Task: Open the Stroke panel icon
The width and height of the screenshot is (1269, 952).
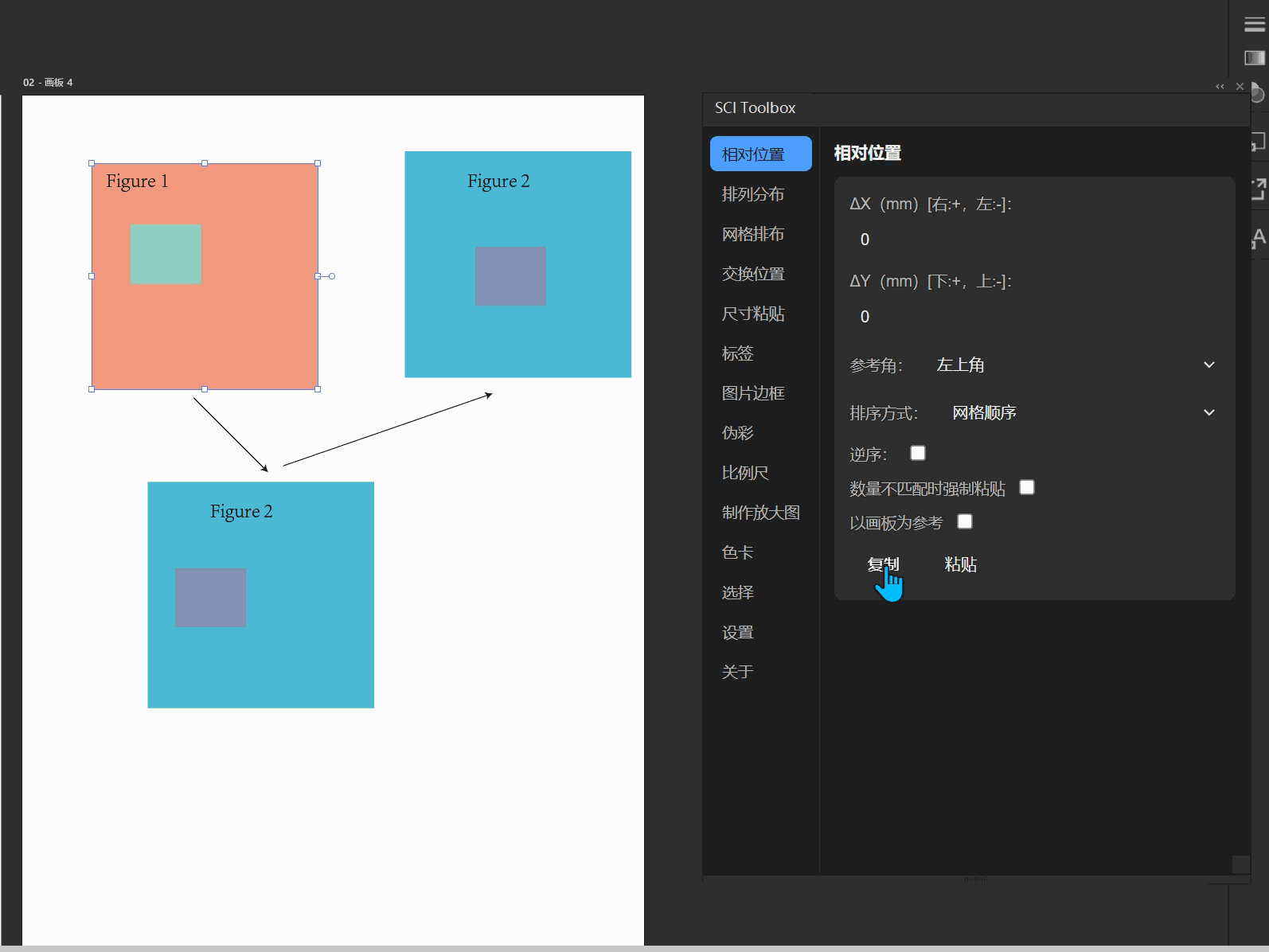Action: click(1255, 25)
